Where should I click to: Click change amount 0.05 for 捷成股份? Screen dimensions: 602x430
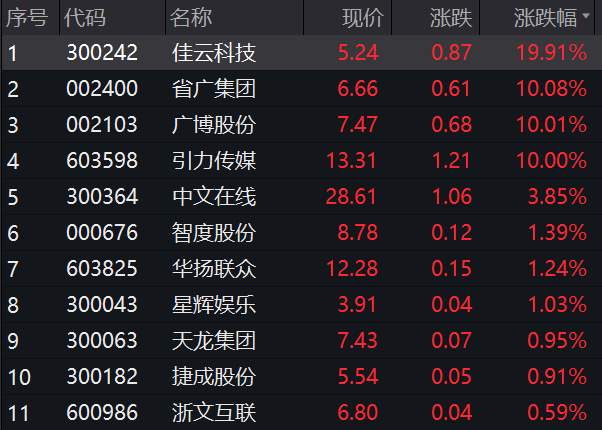point(452,376)
